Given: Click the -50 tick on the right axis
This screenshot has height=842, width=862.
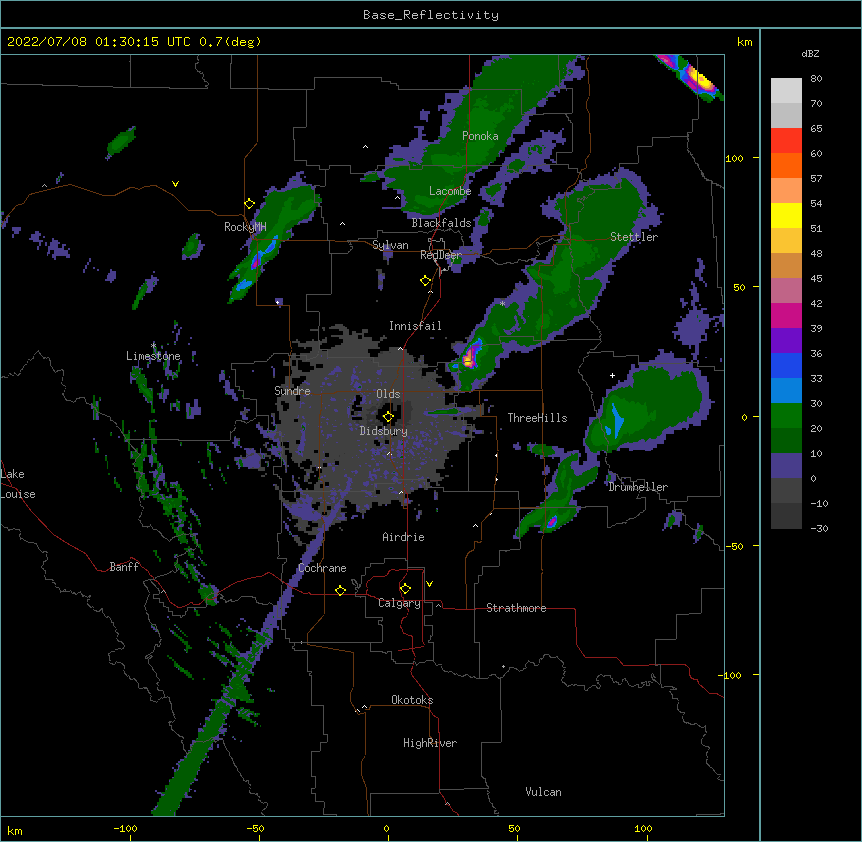Looking at the screenshot, I should point(734,546).
